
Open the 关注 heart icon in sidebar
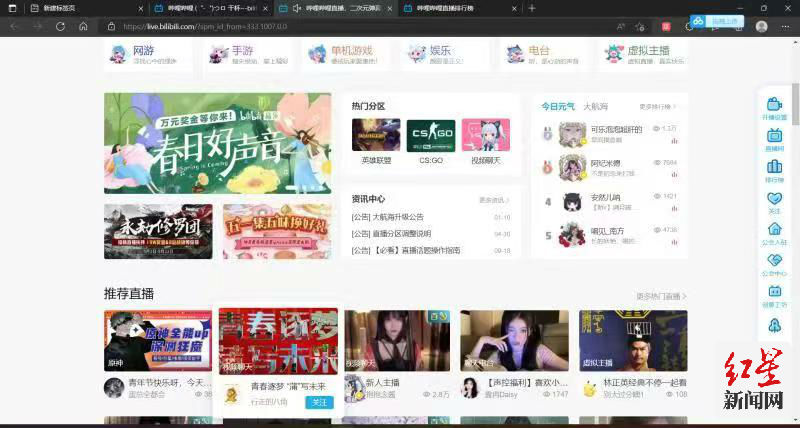tap(774, 198)
